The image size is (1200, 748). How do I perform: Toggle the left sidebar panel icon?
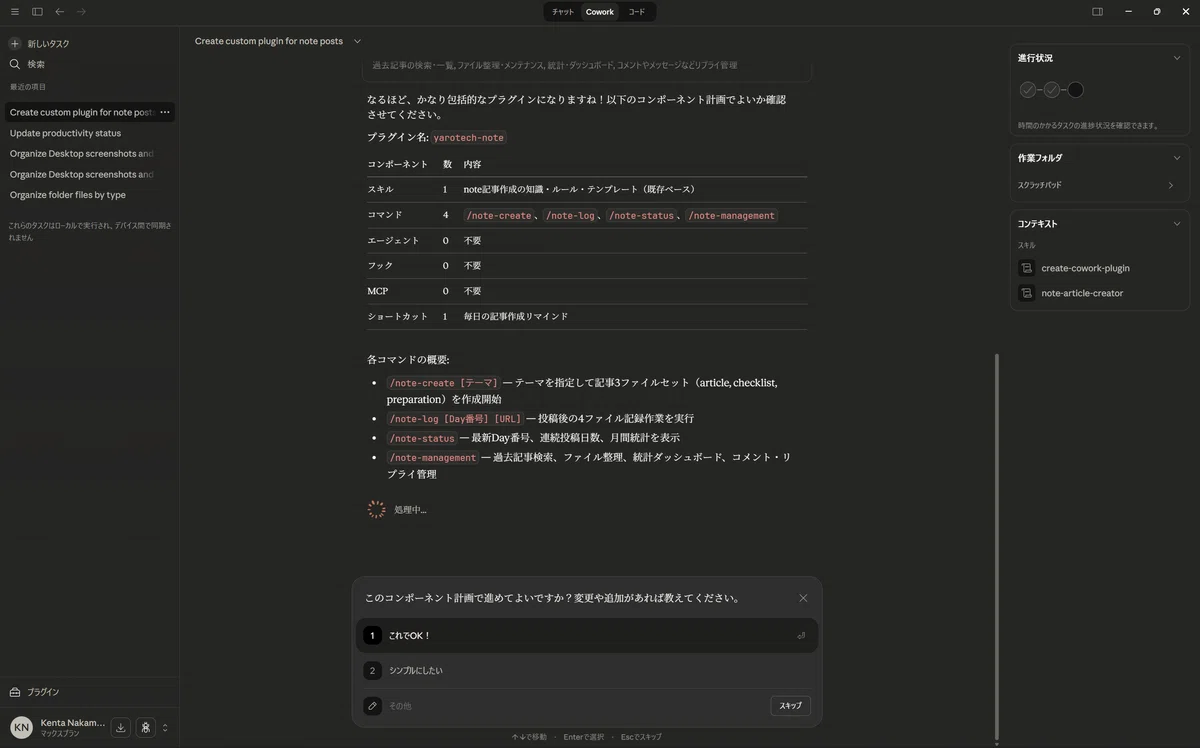click(x=37, y=12)
